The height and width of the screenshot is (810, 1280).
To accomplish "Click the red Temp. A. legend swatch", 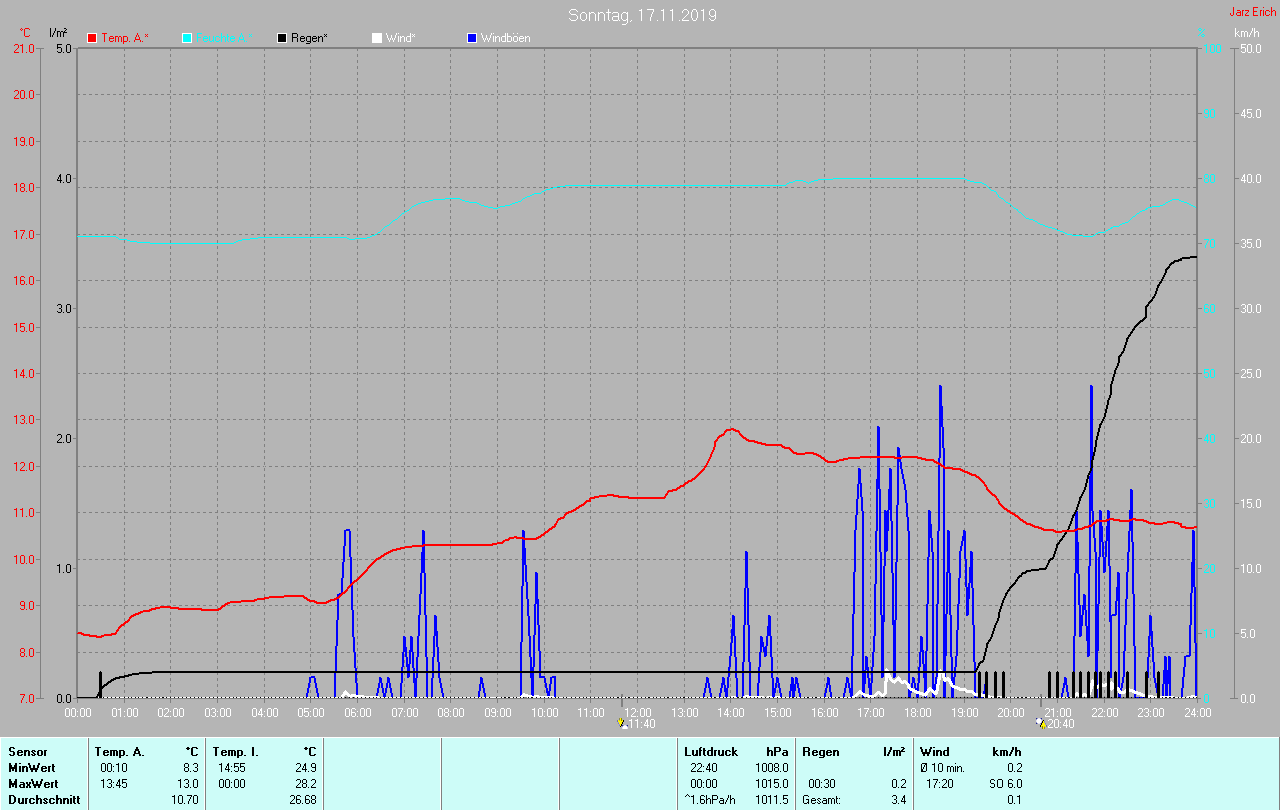I will [x=92, y=38].
